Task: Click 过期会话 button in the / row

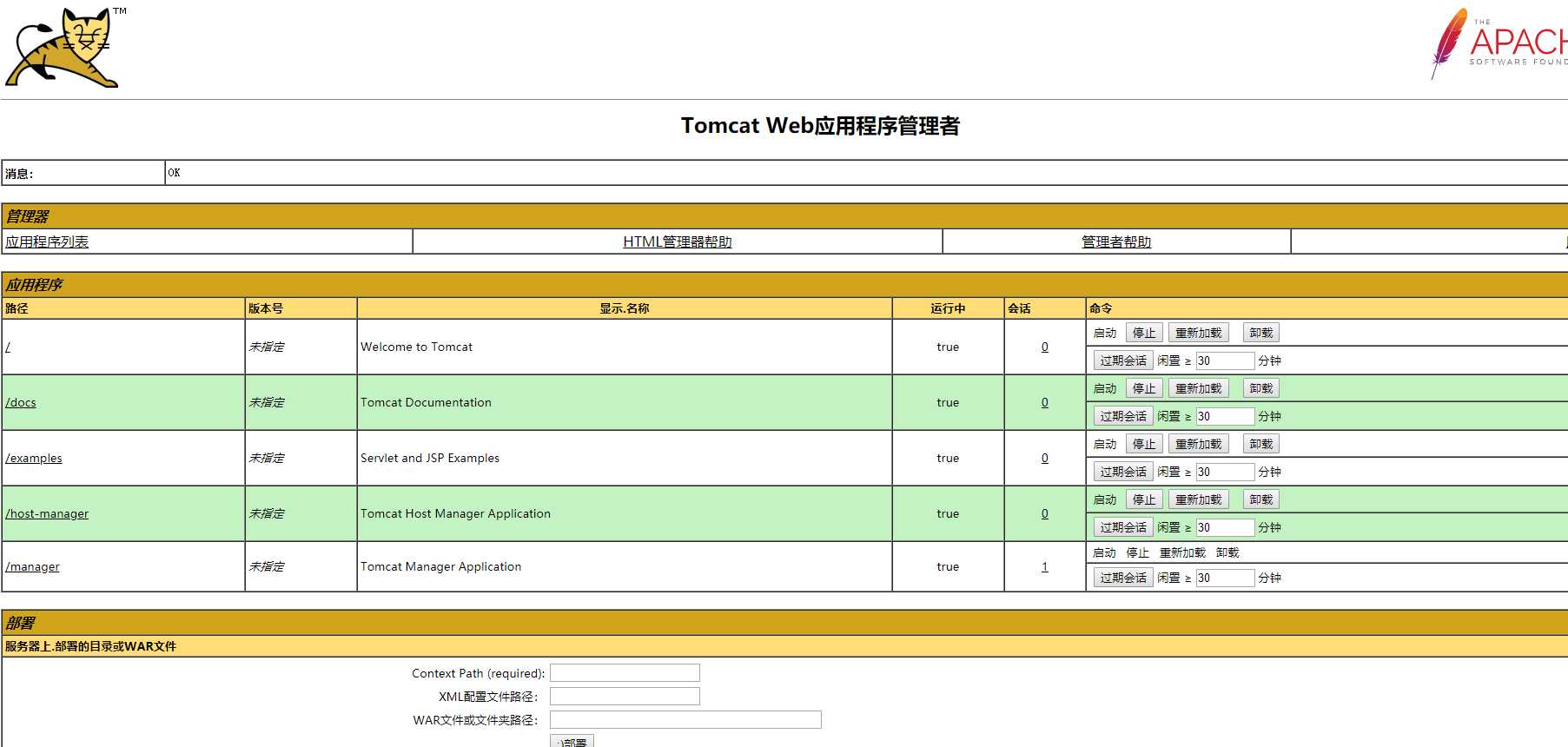Action: [x=1123, y=360]
